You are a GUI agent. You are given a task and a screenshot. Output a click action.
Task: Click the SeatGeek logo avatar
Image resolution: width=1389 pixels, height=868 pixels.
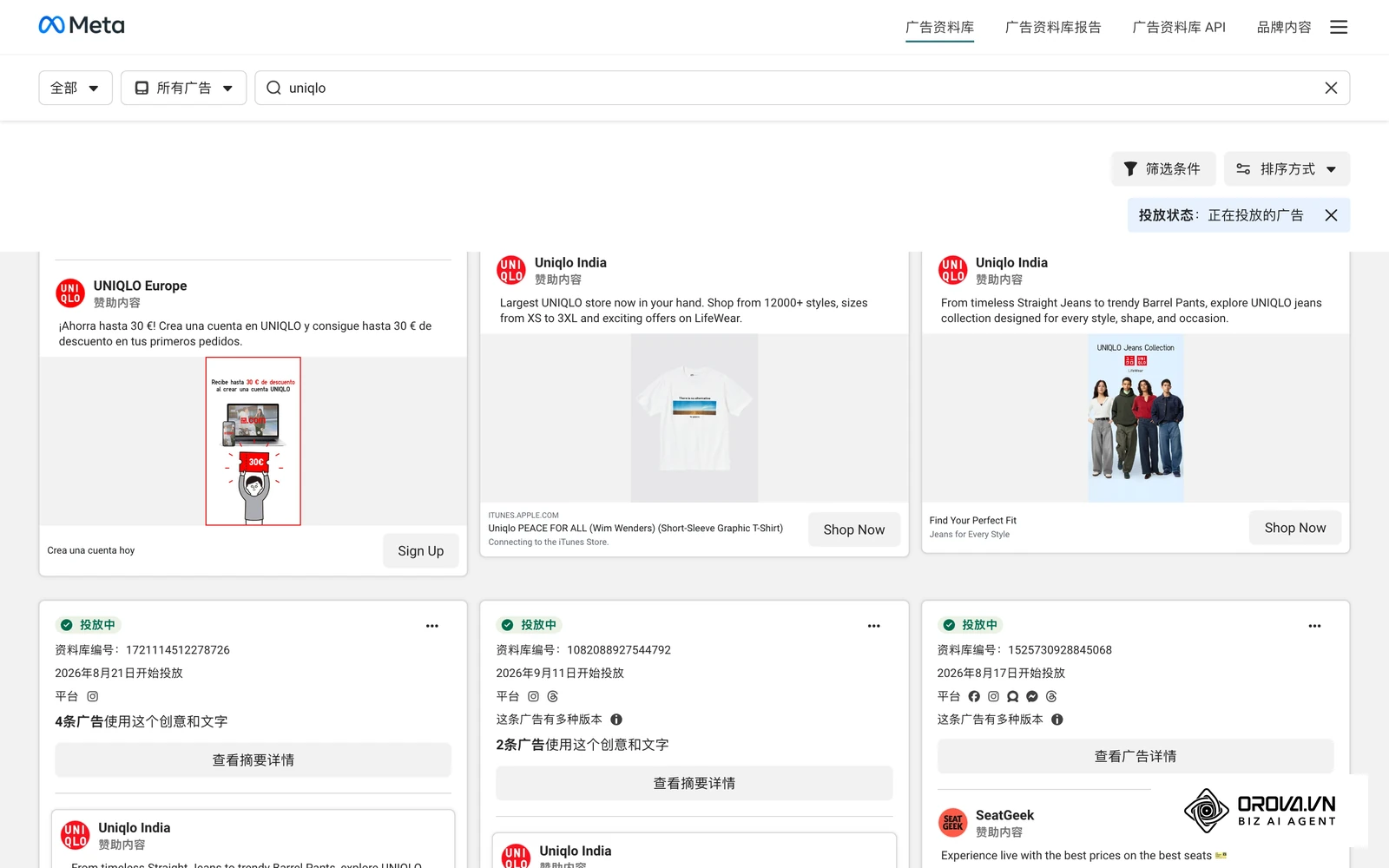coord(953,823)
